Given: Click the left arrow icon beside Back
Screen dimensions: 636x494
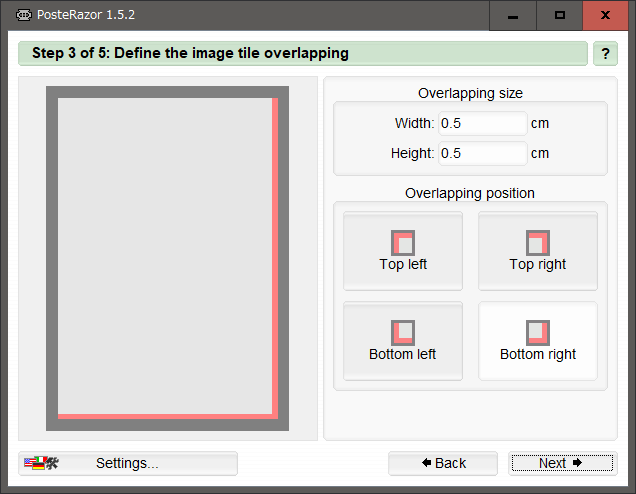Looking at the screenshot, I should pos(427,463).
